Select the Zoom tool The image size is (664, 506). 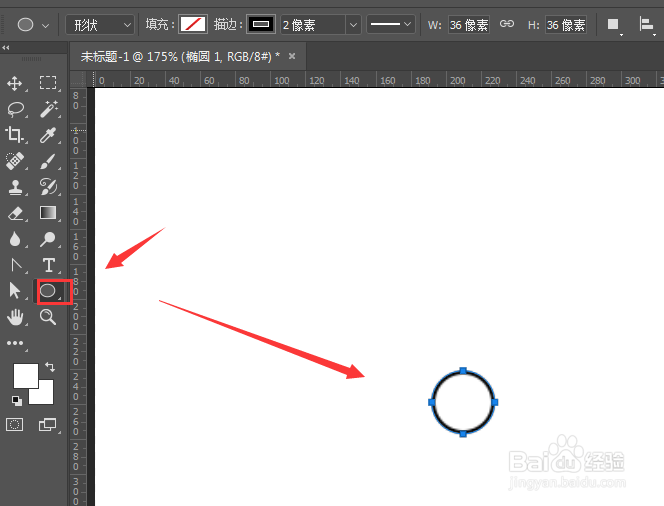tap(48, 317)
